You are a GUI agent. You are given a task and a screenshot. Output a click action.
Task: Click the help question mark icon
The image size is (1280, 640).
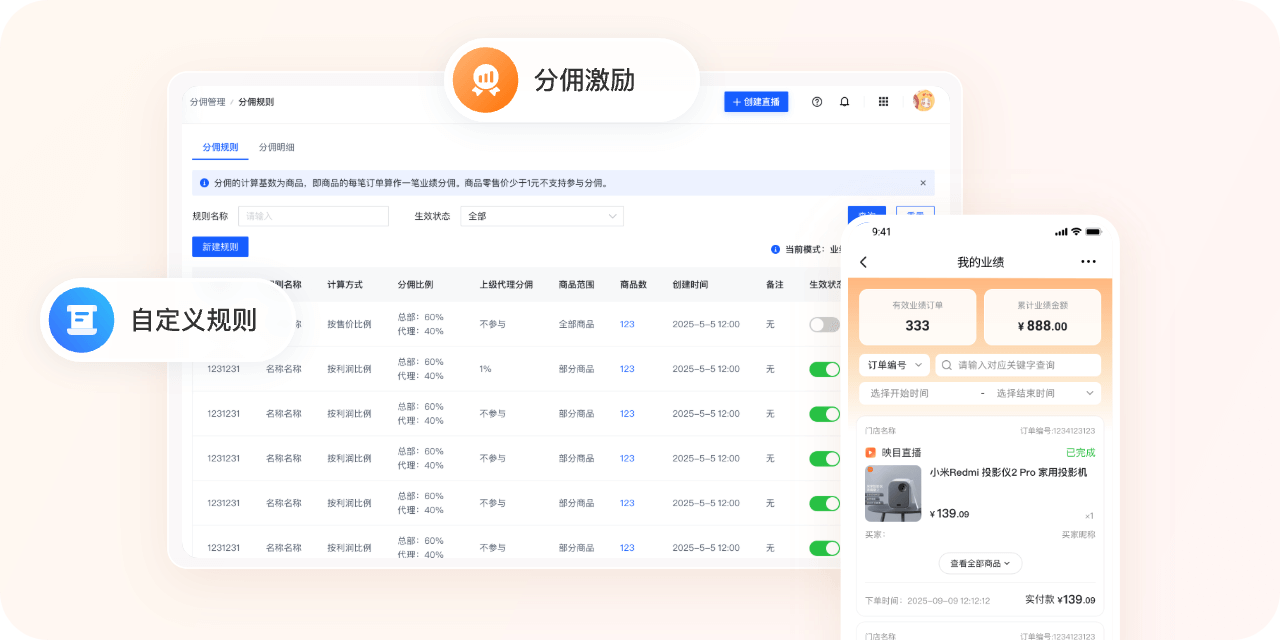click(817, 102)
